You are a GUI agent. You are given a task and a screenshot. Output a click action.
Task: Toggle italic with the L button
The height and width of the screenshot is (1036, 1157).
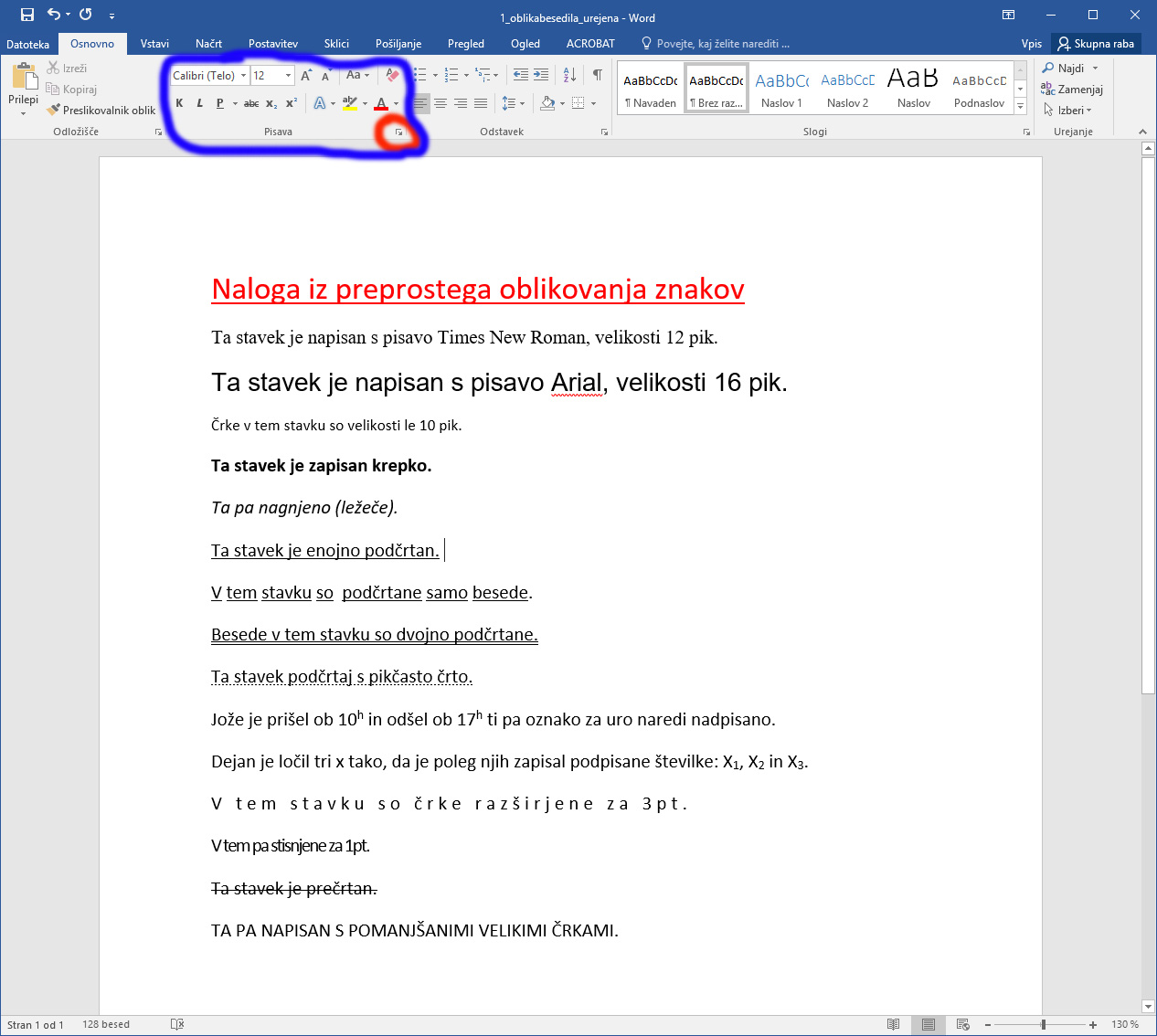coord(199,103)
